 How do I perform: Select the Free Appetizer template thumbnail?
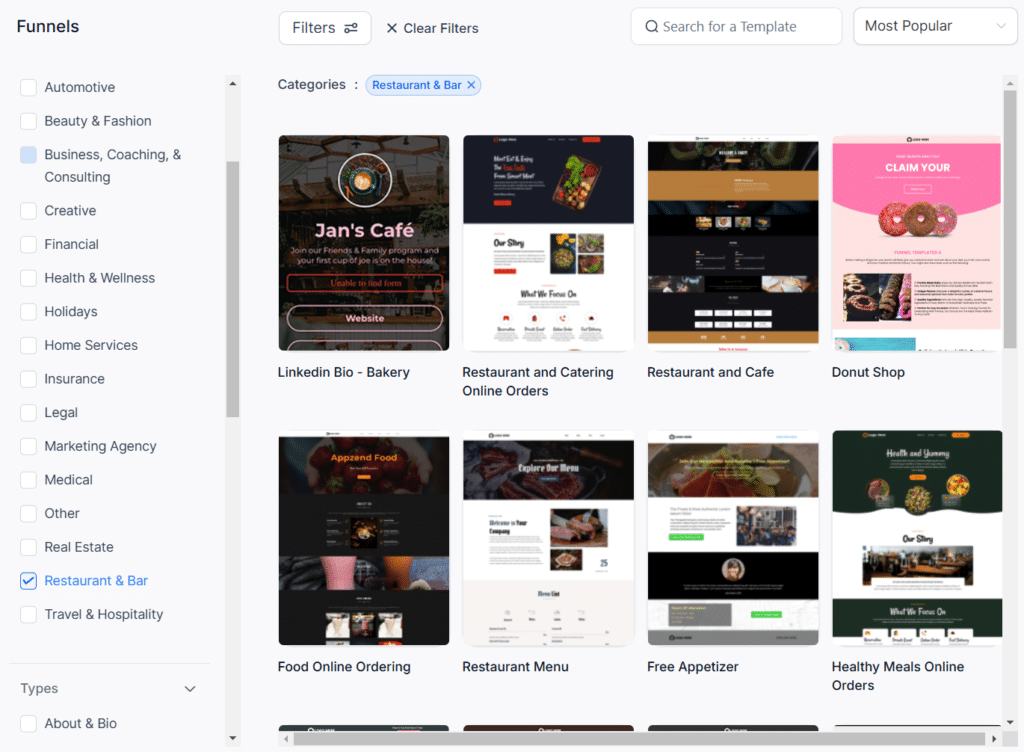tap(733, 538)
